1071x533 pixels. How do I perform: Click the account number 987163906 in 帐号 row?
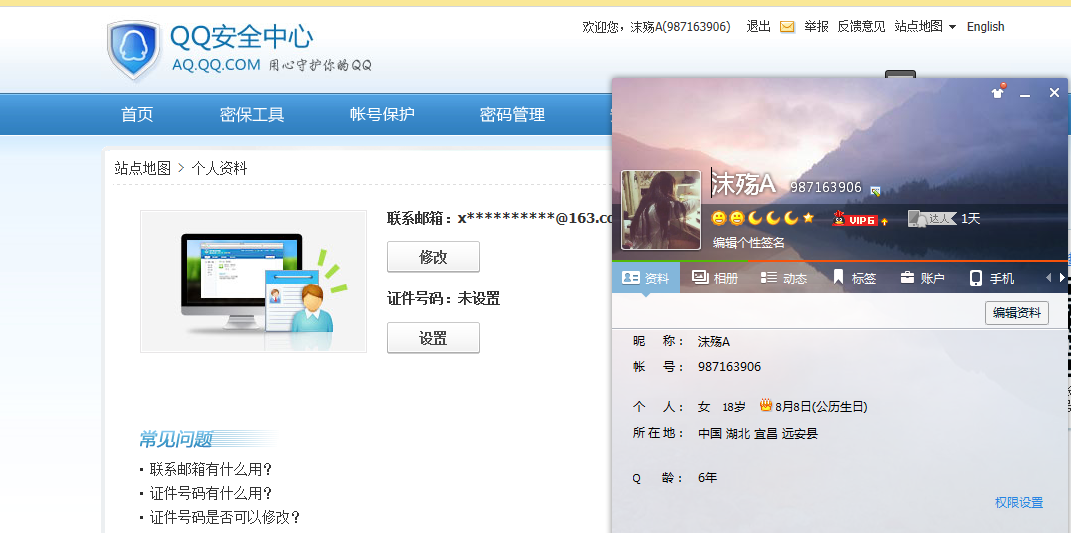point(729,367)
